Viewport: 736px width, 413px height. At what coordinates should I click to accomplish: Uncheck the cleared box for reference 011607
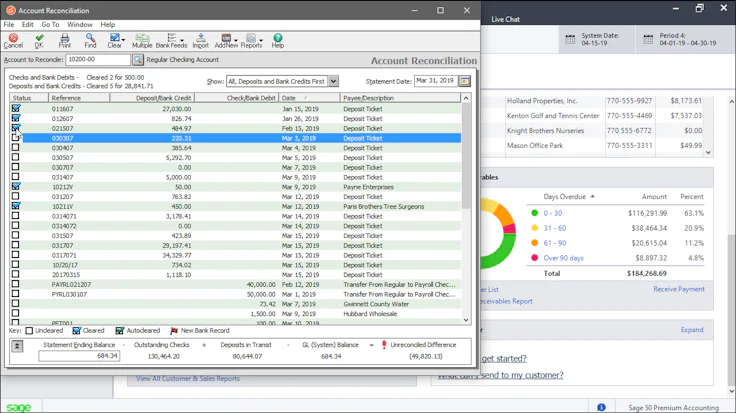(16, 108)
